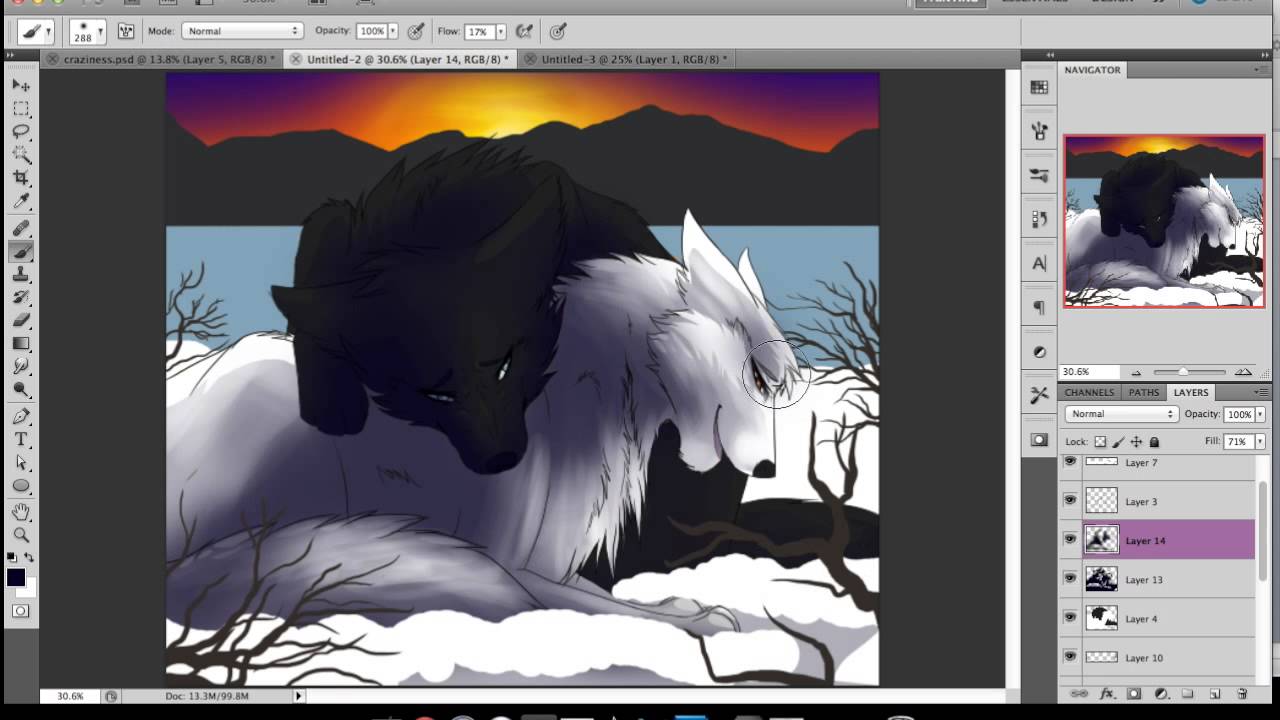Image resolution: width=1280 pixels, height=720 pixels.
Task: Open the brush Opacity slider arrow
Action: (393, 31)
